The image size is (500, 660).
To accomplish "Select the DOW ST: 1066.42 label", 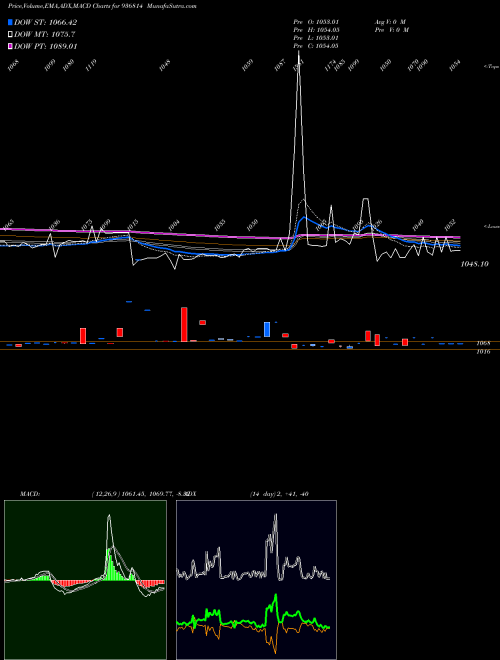I will 45,22.
